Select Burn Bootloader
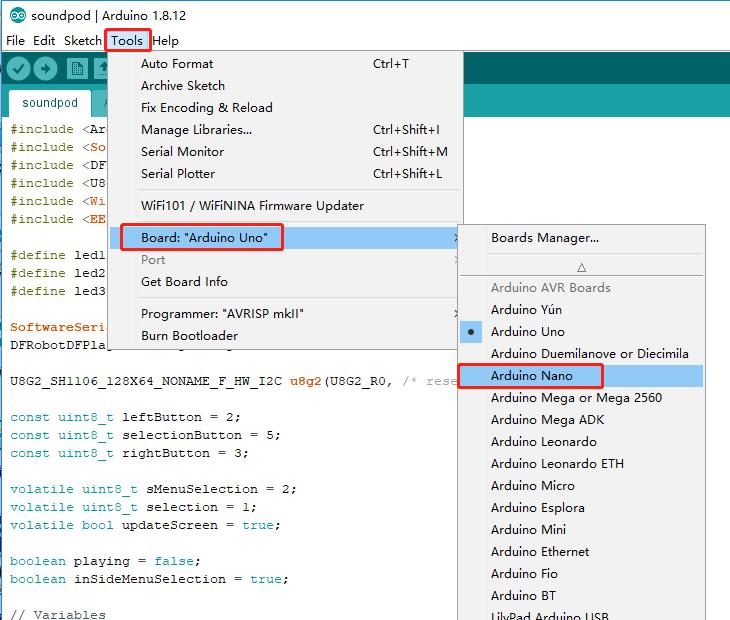730x620 pixels. pyautogui.click(x=190, y=336)
